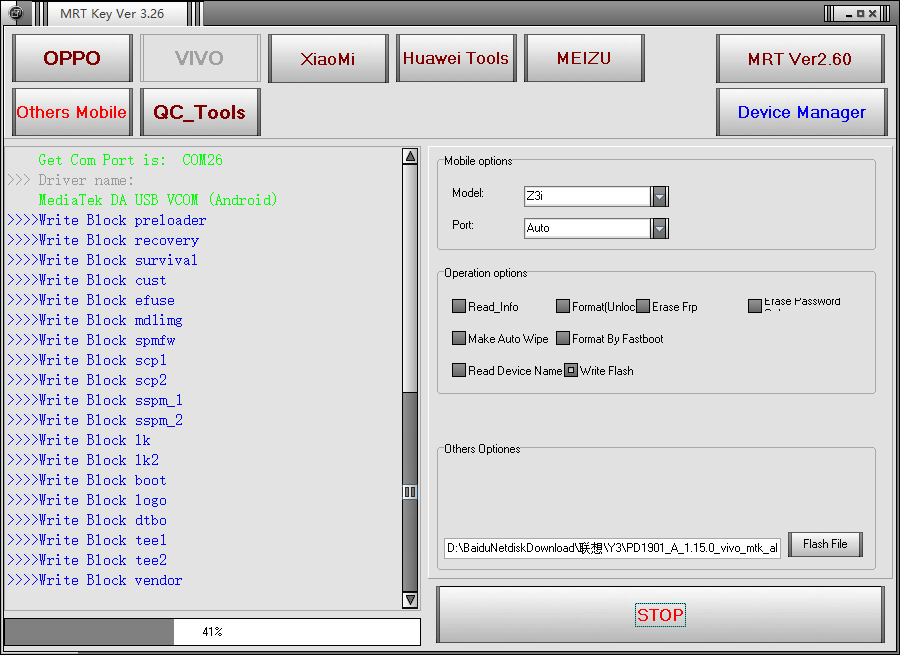Viewport: 900px width, 655px height.
Task: Click 'Write Block recovery' log line
Action: [103, 241]
